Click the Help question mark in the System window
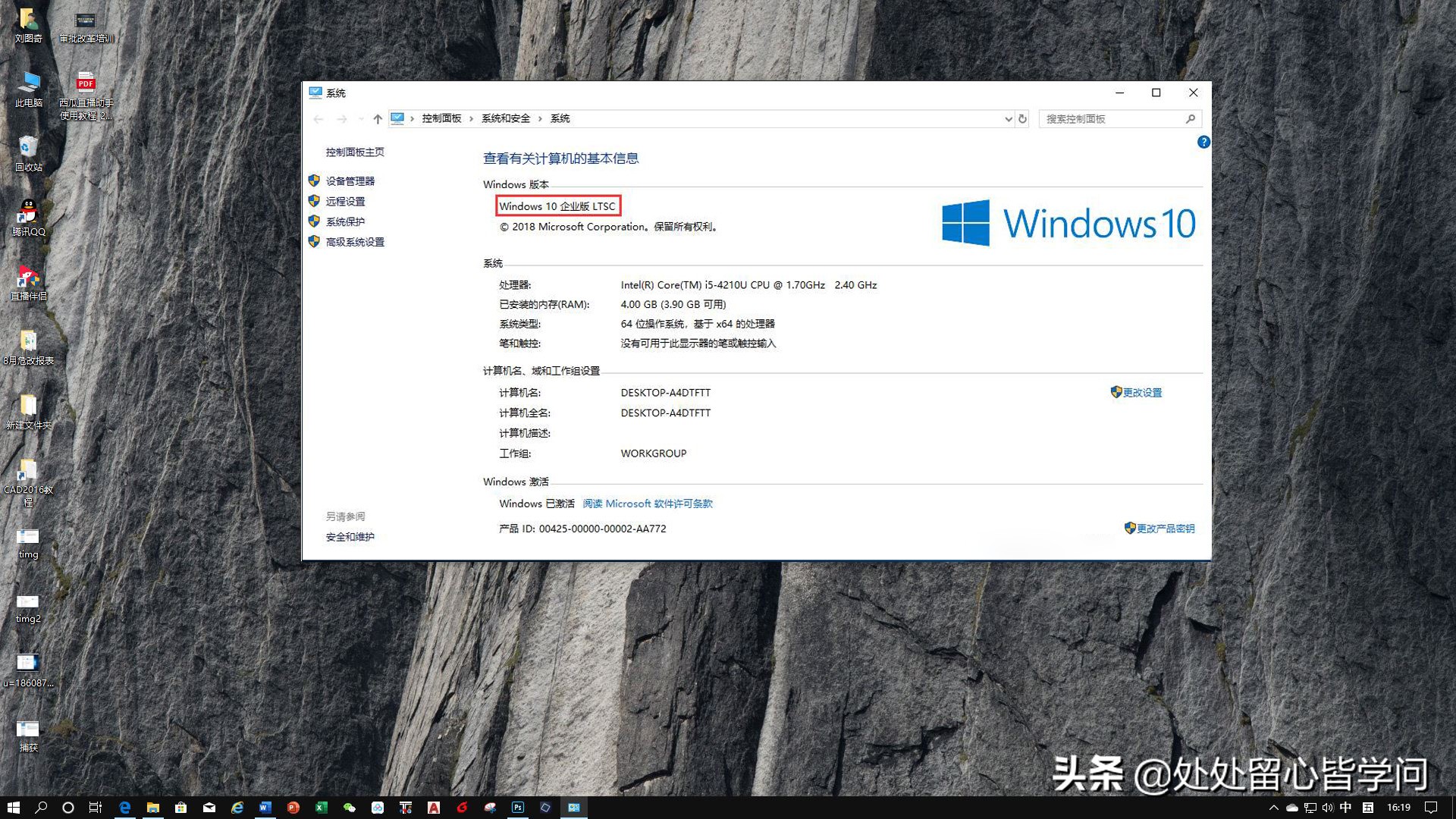The image size is (1456, 819). coord(1203,143)
